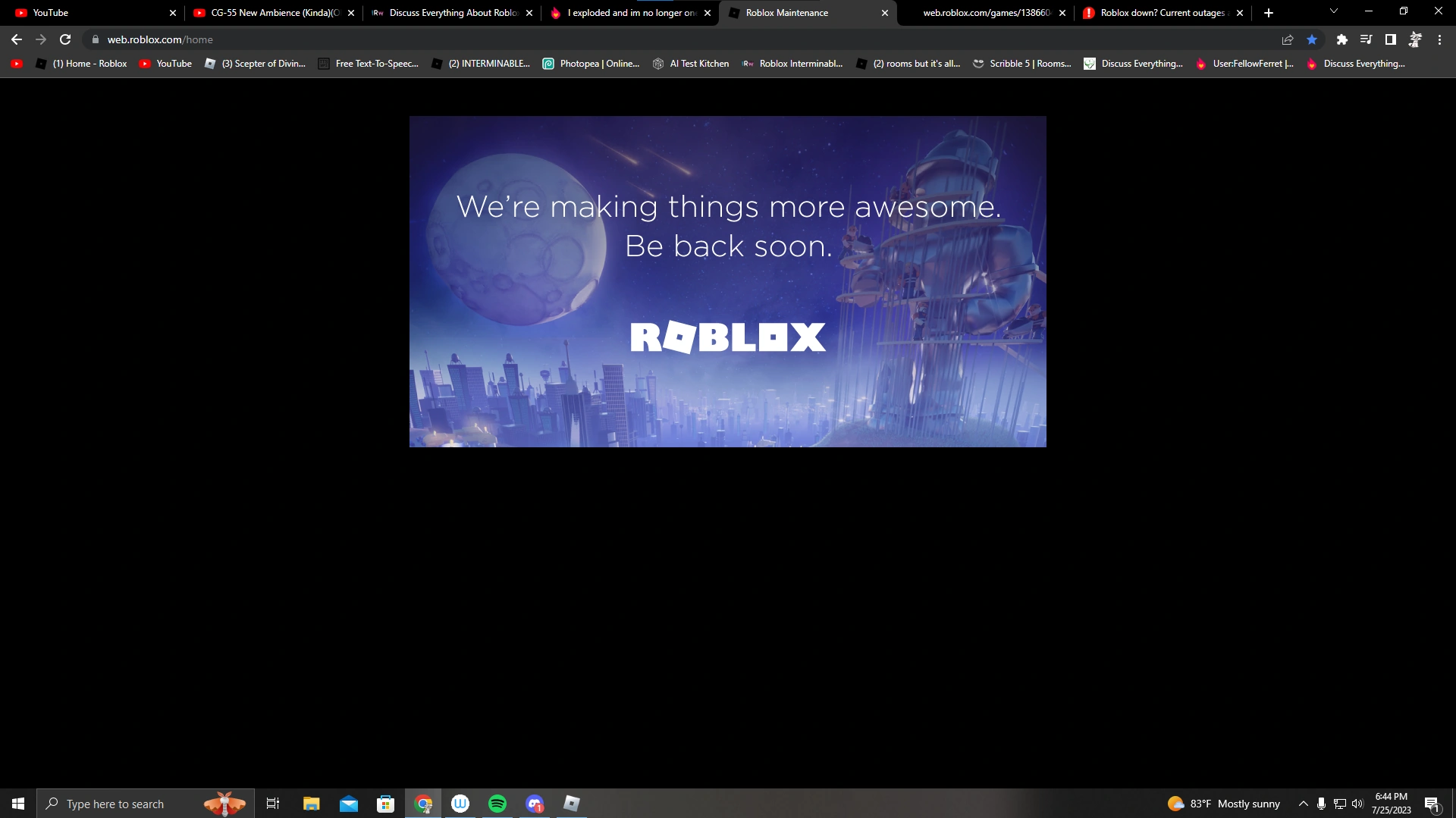This screenshot has width=1456, height=818.
Task: Open the Scribble 5 | Rooms... bookmark
Action: pyautogui.click(x=1022, y=64)
